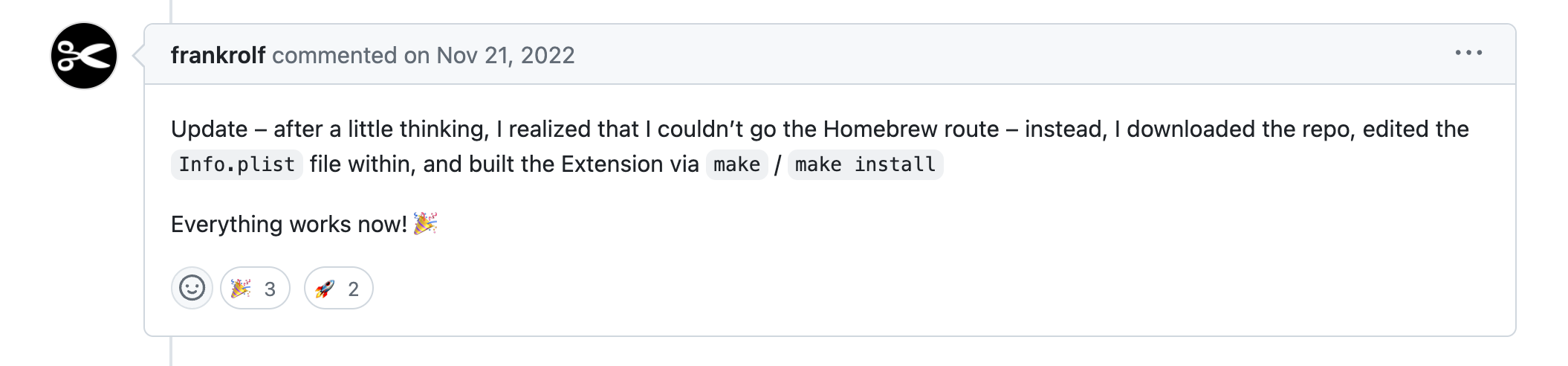Click the Info.plist inline code snippet
Screen dimensions: 1568x366
tap(237, 164)
